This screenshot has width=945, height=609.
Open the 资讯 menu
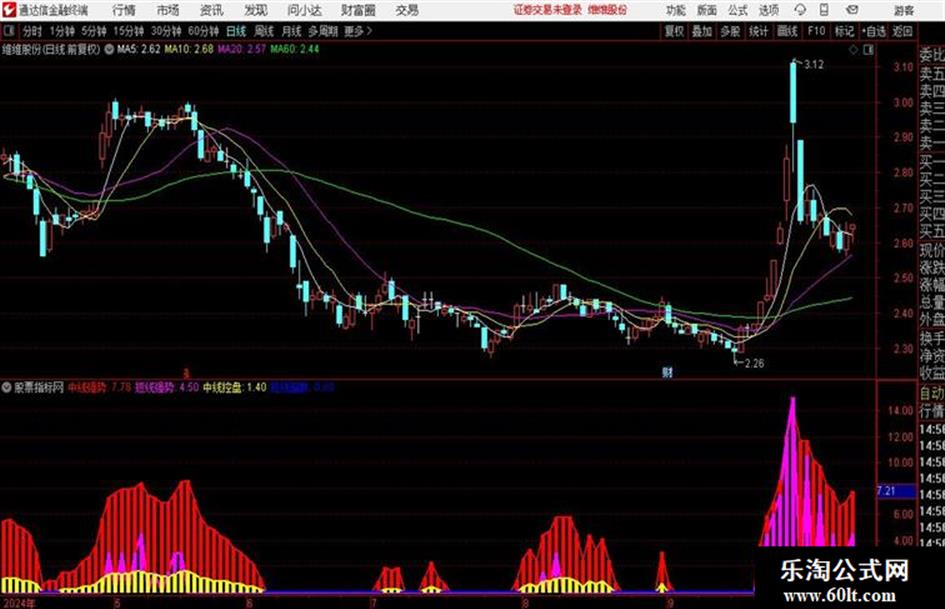click(211, 10)
